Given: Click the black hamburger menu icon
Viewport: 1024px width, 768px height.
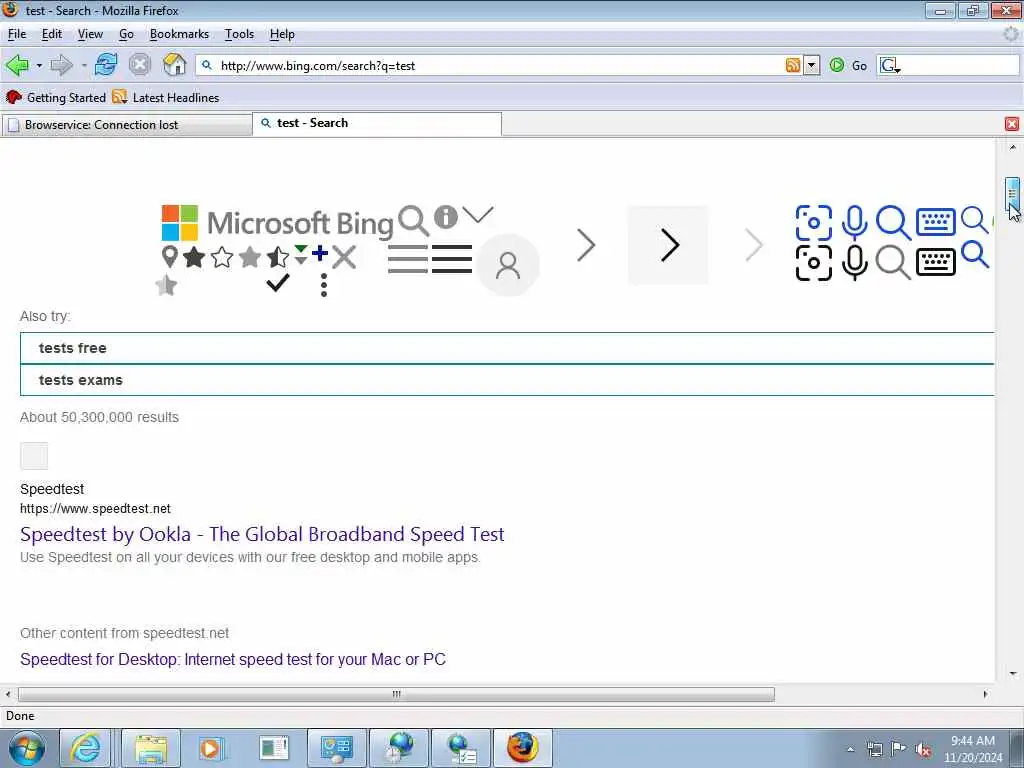Looking at the screenshot, I should [451, 259].
